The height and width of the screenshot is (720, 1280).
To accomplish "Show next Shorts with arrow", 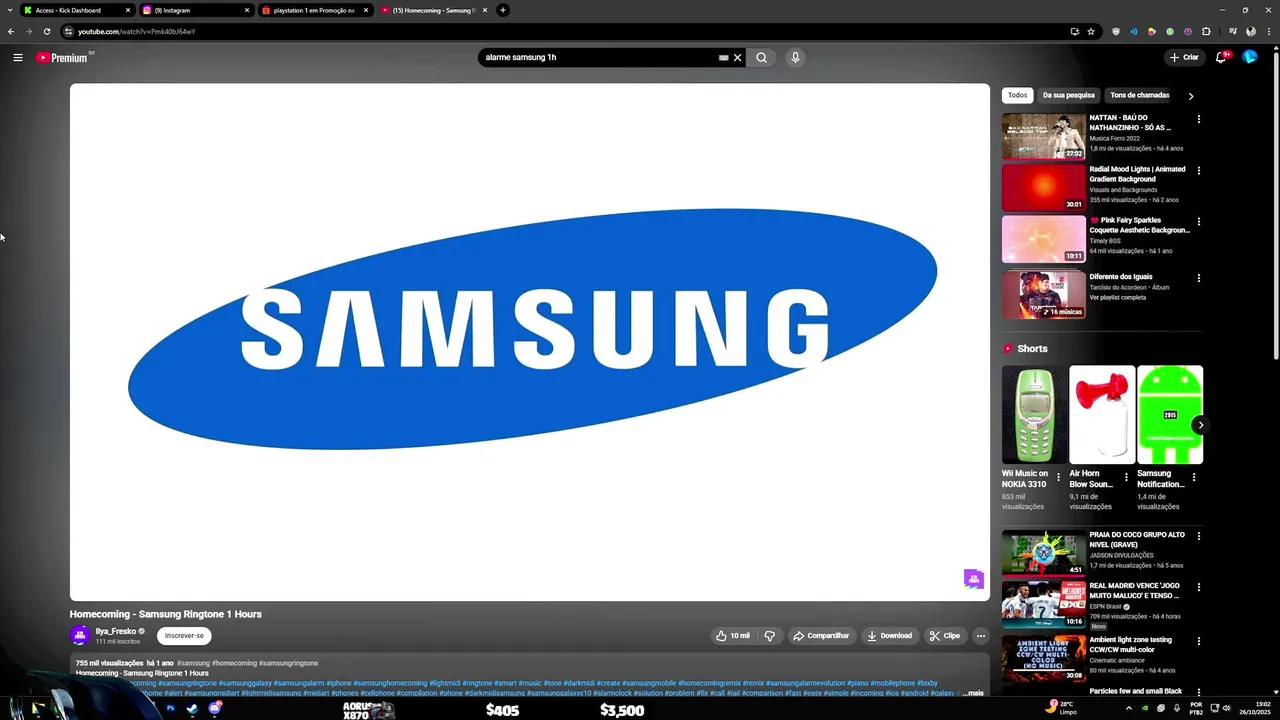I will (1200, 425).
